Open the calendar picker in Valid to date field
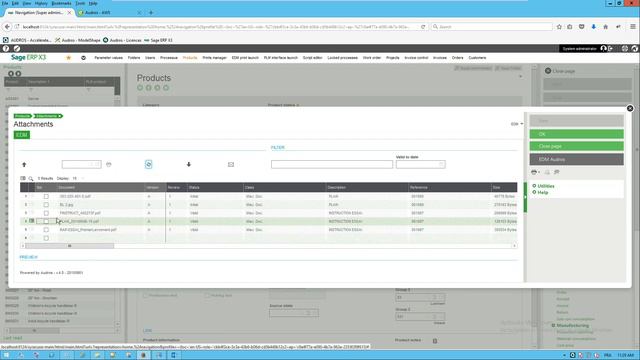 (441, 164)
